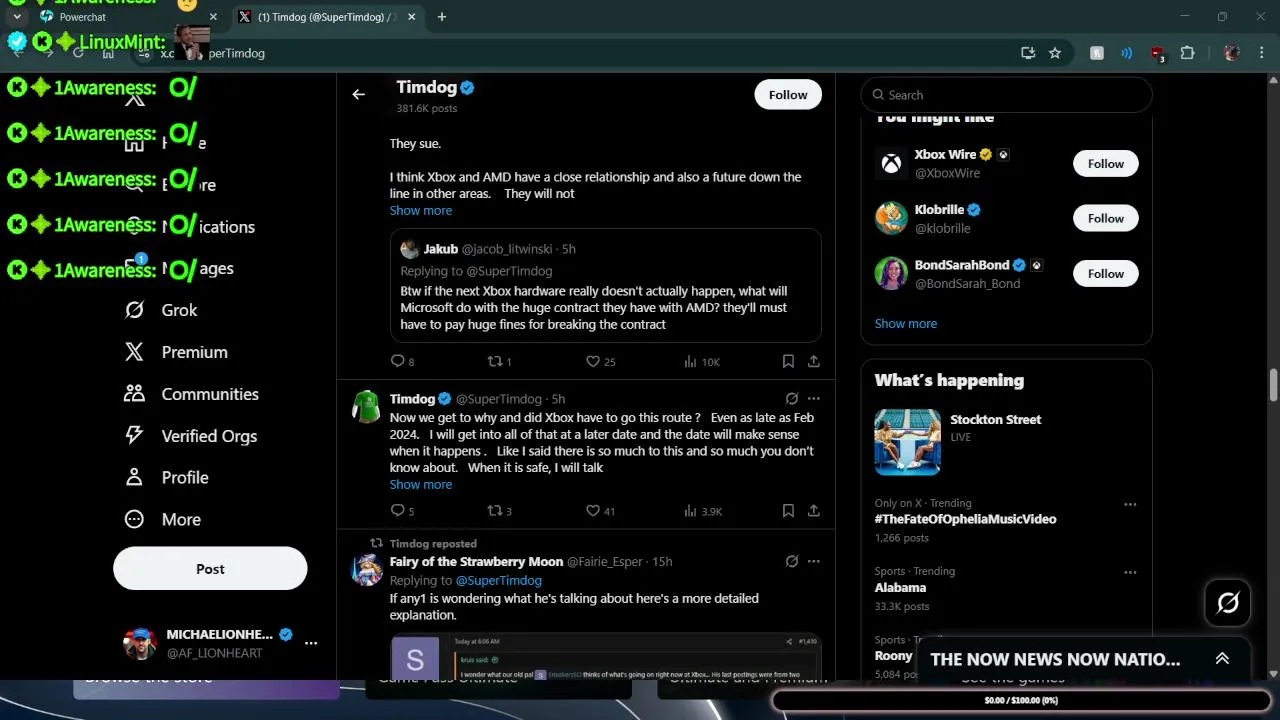Click the red extension with badge 3
Screen dimensions: 1280x720
[x=1157, y=53]
